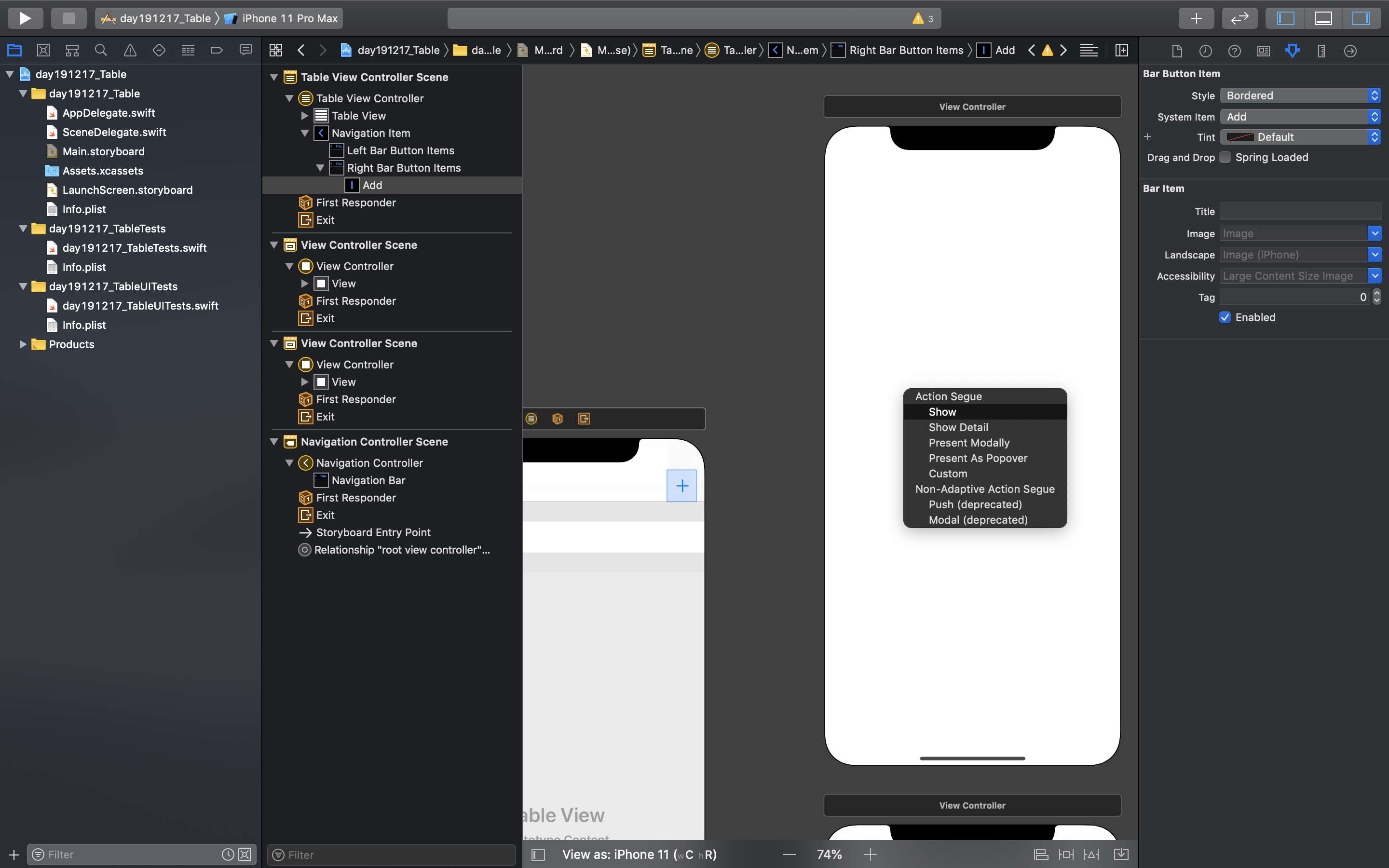1389x868 pixels.
Task: Open the Source Control navigator icon
Action: (43, 51)
